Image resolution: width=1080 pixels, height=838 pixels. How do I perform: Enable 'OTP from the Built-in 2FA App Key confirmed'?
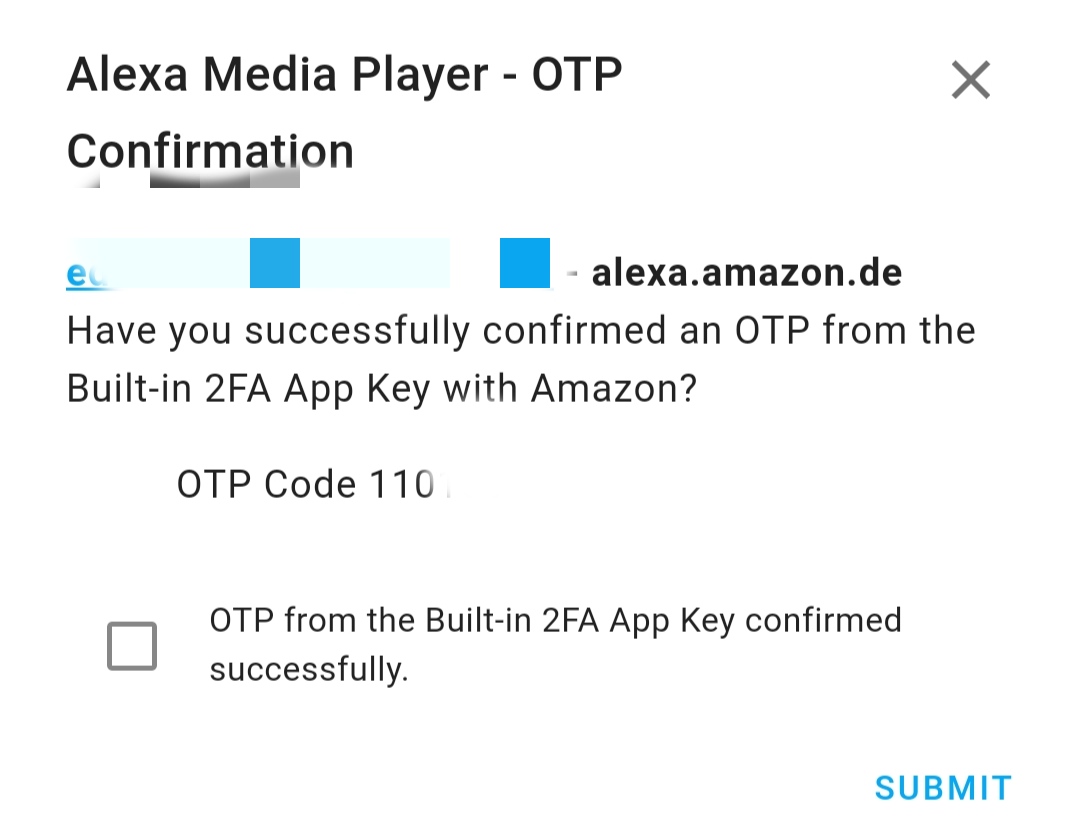[x=131, y=645]
